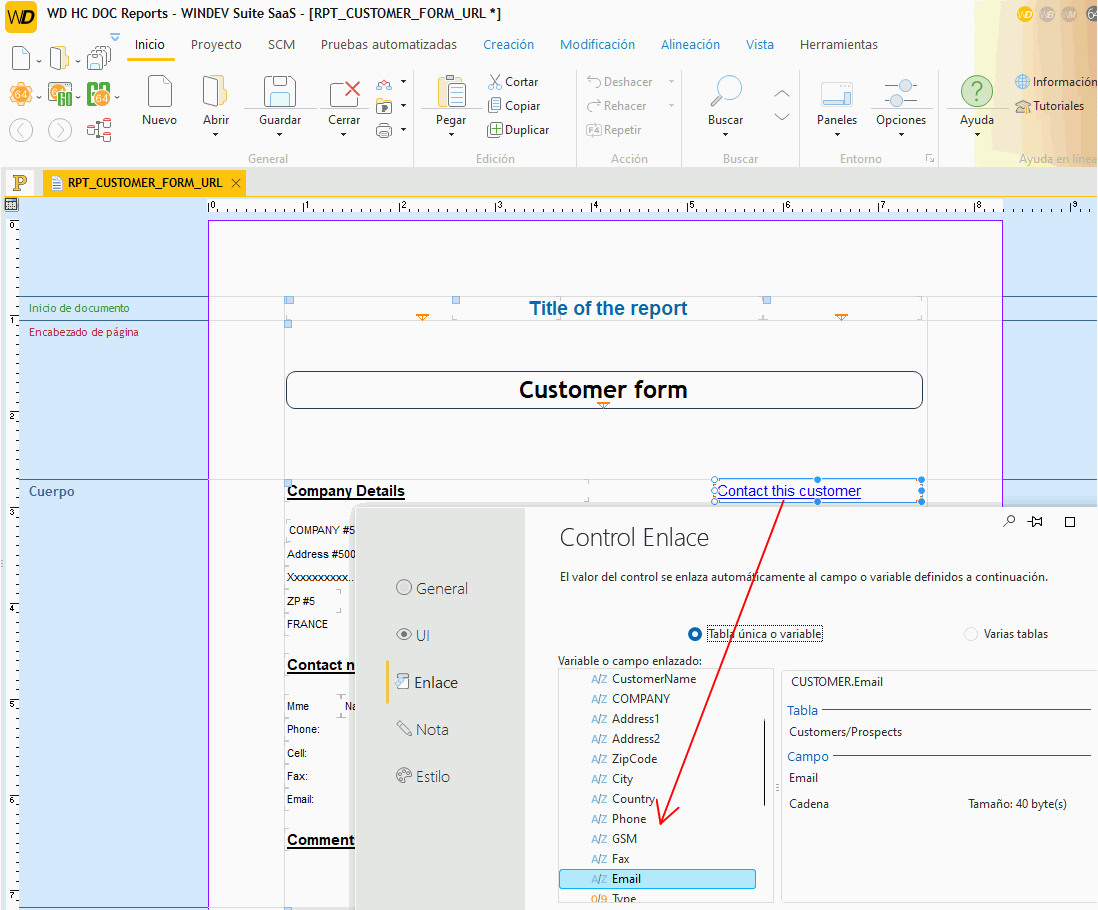Open the SCM ribbon tab
Image resolution: width=1098 pixels, height=910 pixels.
point(282,45)
